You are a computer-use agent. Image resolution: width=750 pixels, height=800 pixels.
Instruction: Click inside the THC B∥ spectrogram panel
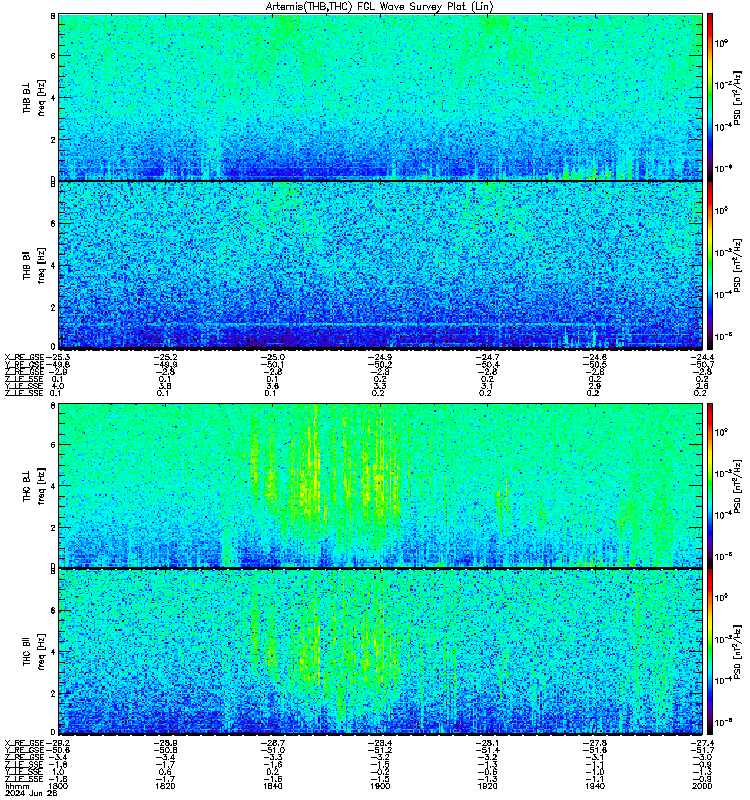(x=380, y=652)
